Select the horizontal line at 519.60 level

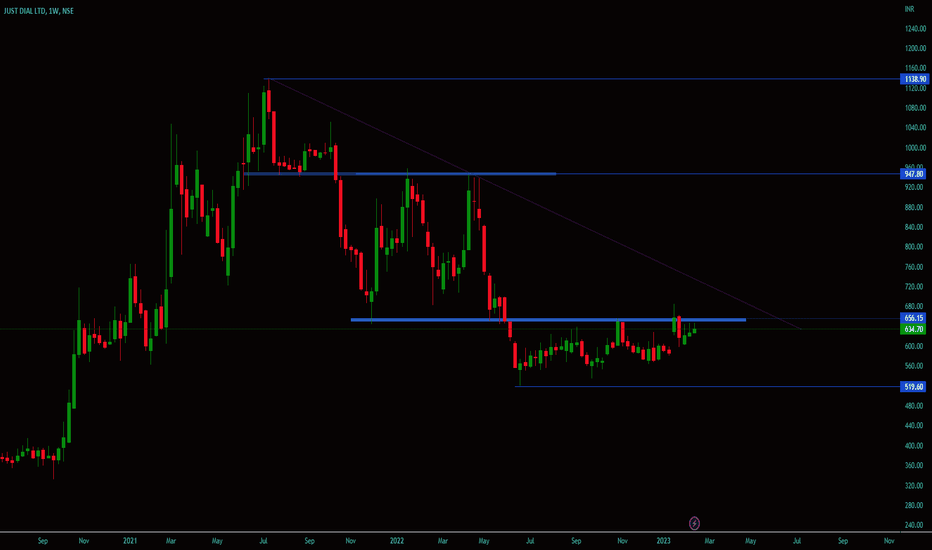click(707, 386)
